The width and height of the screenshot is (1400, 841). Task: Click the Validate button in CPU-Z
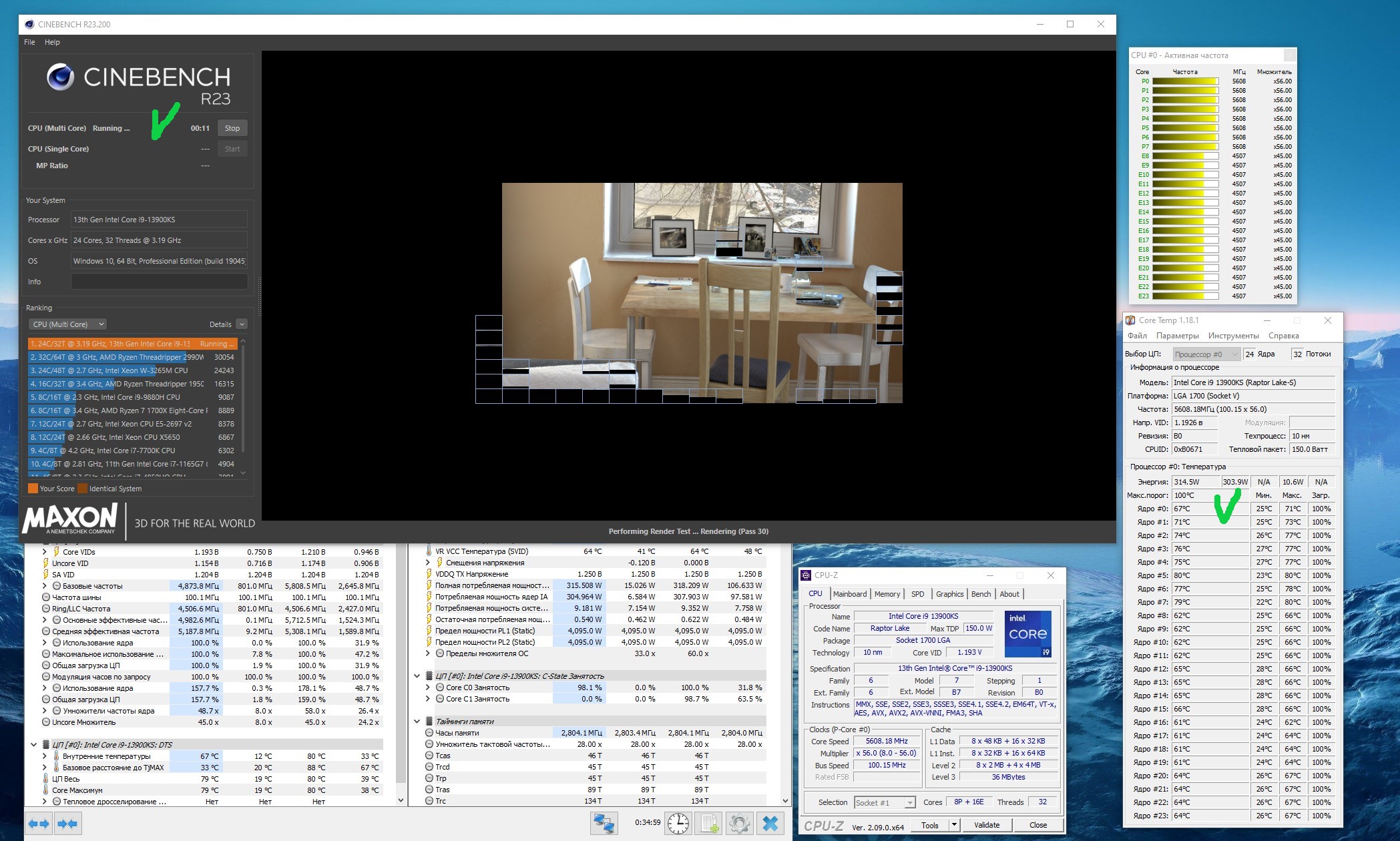coord(986,825)
